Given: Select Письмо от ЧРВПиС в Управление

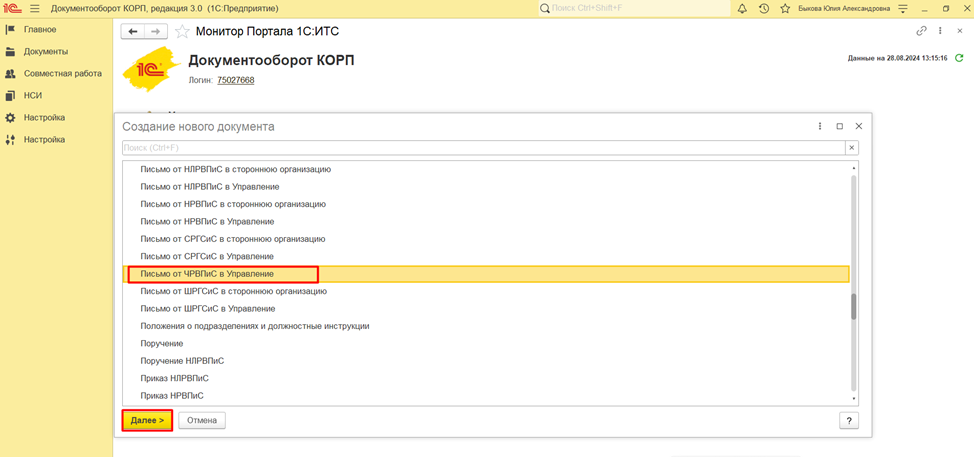Looking at the screenshot, I should click(x=486, y=274).
